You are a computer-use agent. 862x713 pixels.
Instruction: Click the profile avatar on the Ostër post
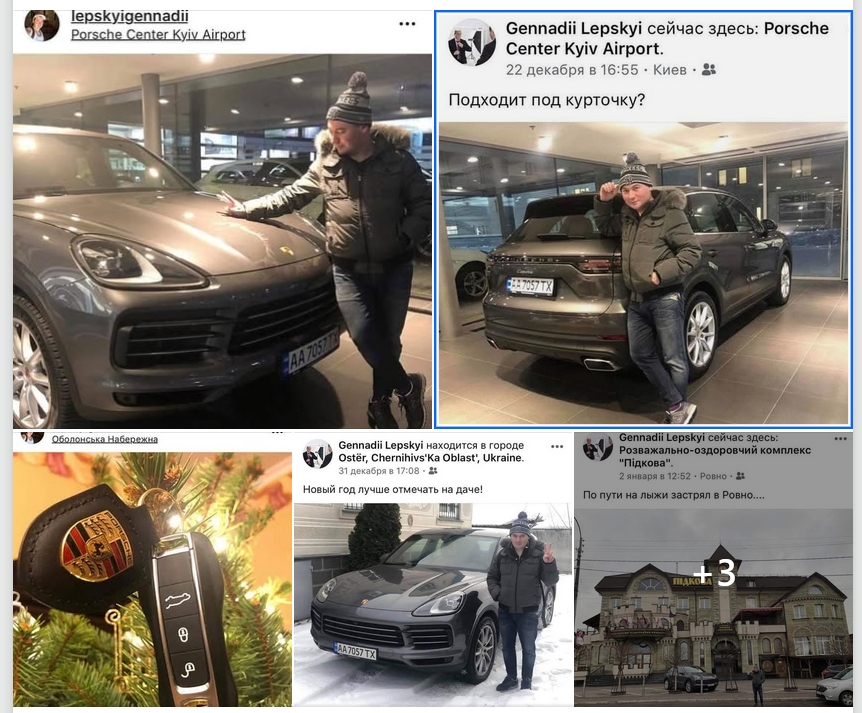(x=318, y=454)
